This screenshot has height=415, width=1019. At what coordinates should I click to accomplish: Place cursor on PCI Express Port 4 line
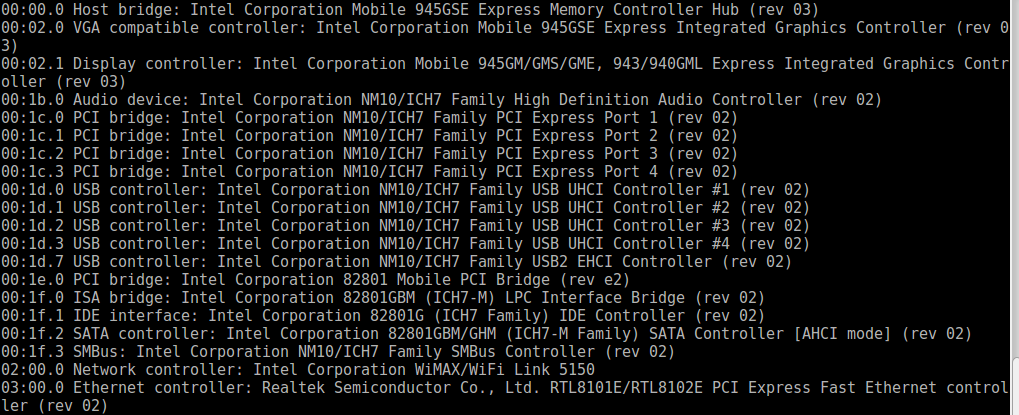(x=369, y=172)
